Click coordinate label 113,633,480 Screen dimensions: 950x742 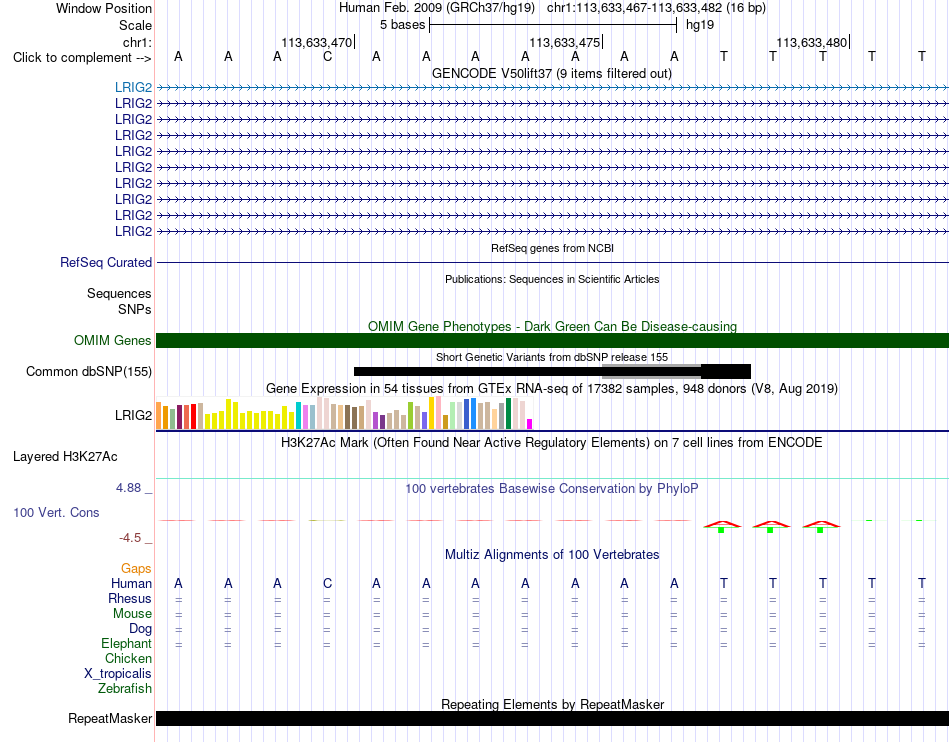point(812,42)
